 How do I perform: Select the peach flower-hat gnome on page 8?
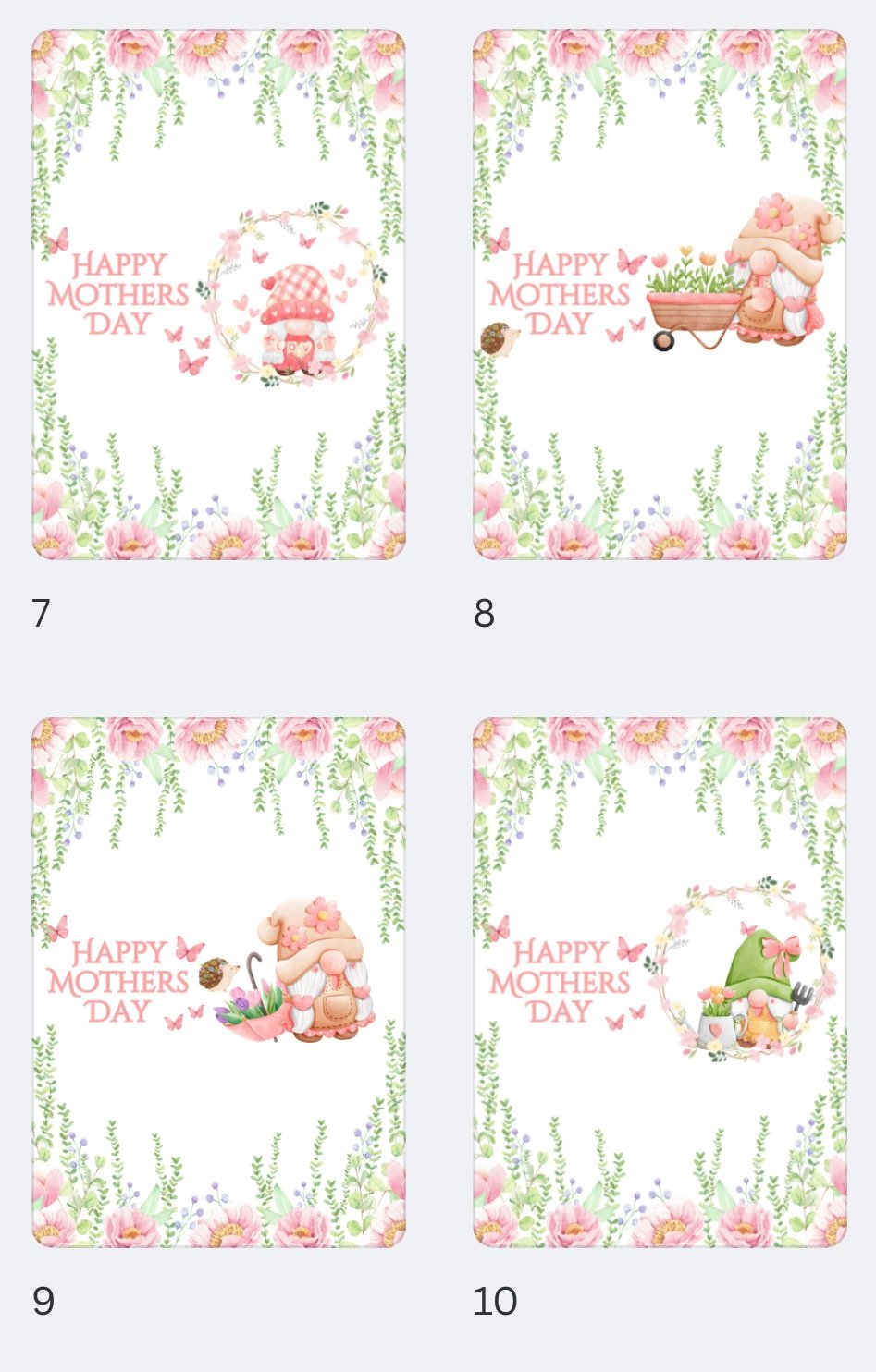(x=784, y=270)
